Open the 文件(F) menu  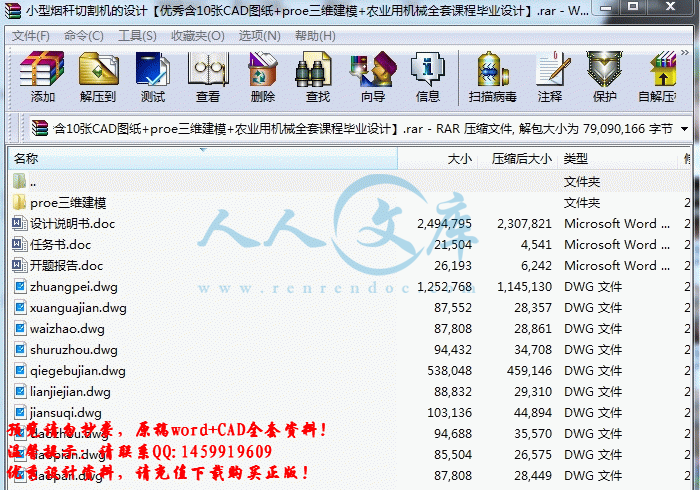click(30, 36)
